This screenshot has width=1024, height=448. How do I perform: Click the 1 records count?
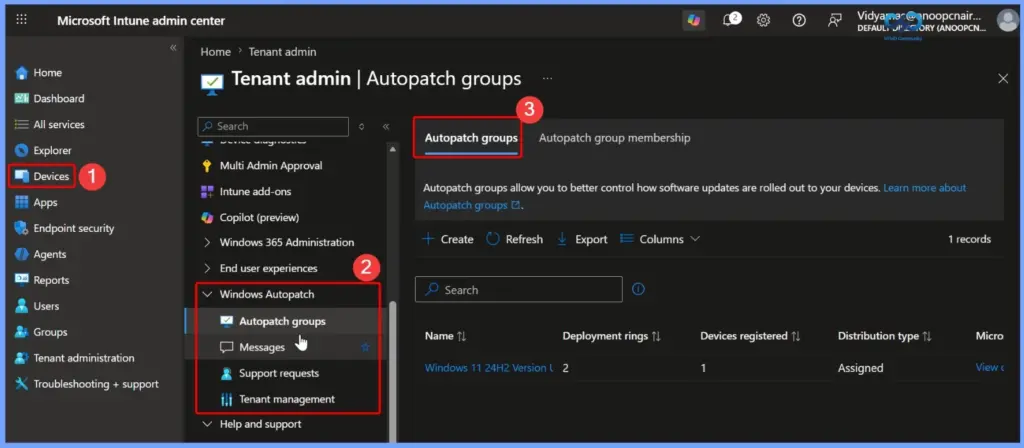pyautogui.click(x=969, y=239)
